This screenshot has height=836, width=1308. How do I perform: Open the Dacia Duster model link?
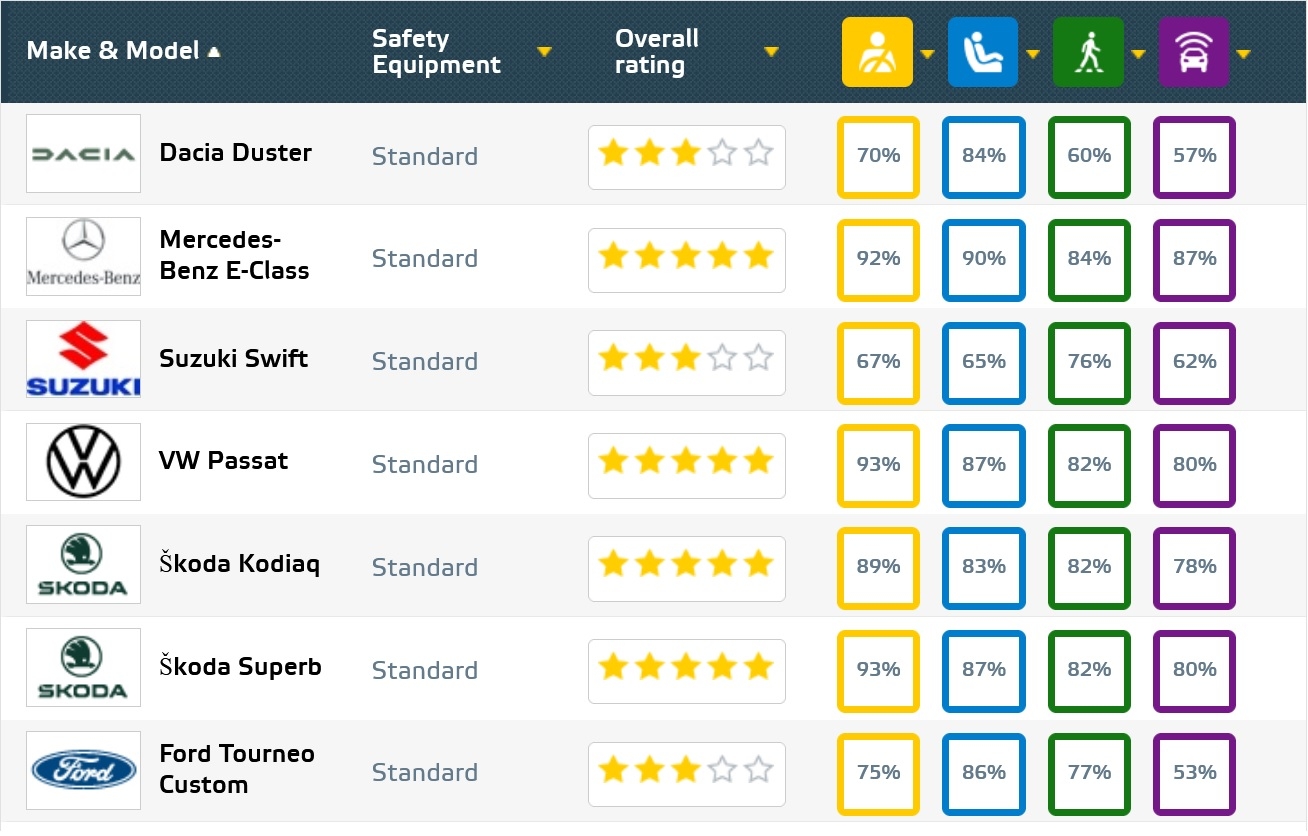pos(235,153)
